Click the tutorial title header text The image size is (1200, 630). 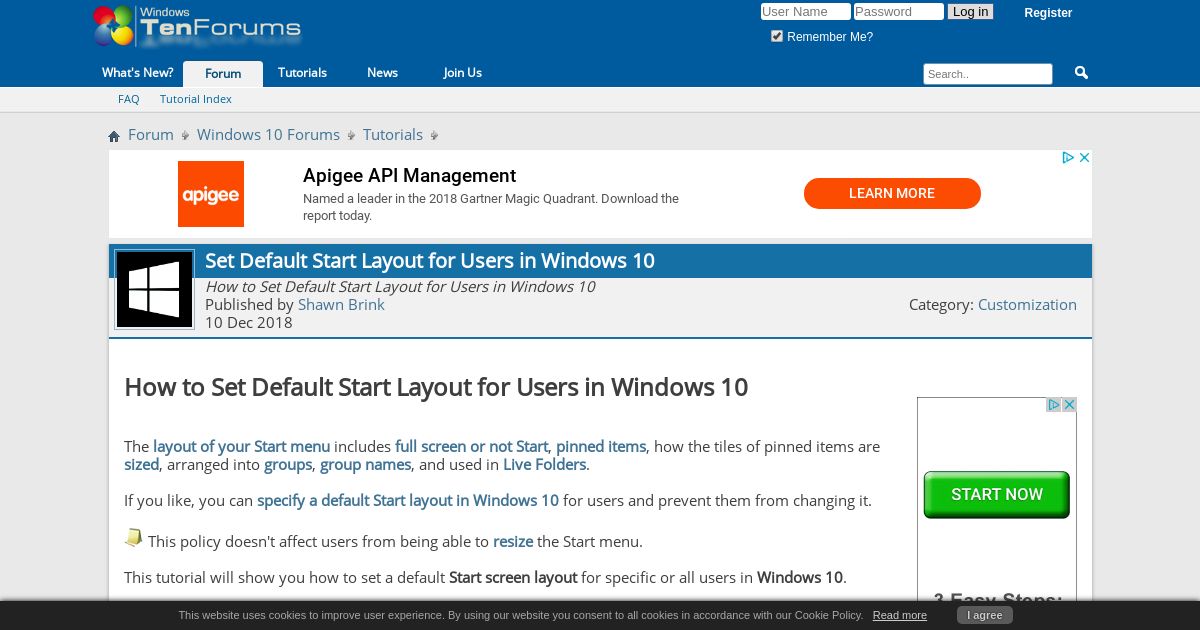[x=430, y=261]
